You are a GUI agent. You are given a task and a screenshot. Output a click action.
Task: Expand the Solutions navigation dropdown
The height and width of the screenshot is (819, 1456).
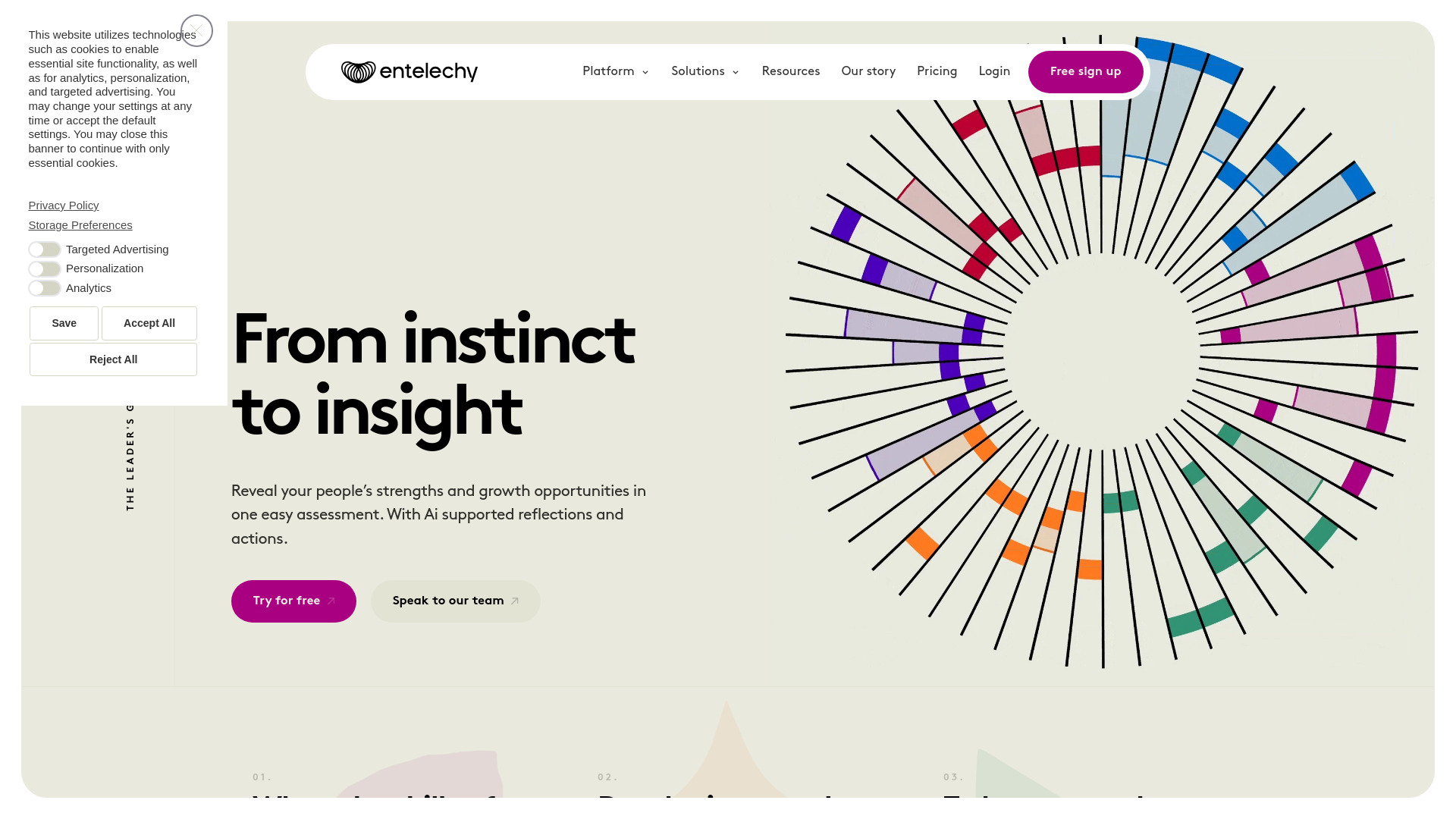click(705, 71)
